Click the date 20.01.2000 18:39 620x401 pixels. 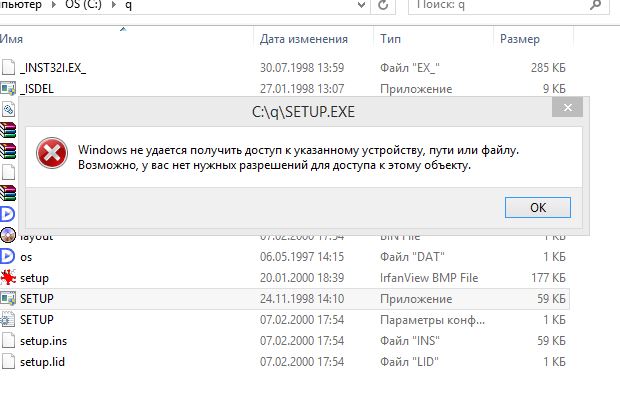point(302,278)
